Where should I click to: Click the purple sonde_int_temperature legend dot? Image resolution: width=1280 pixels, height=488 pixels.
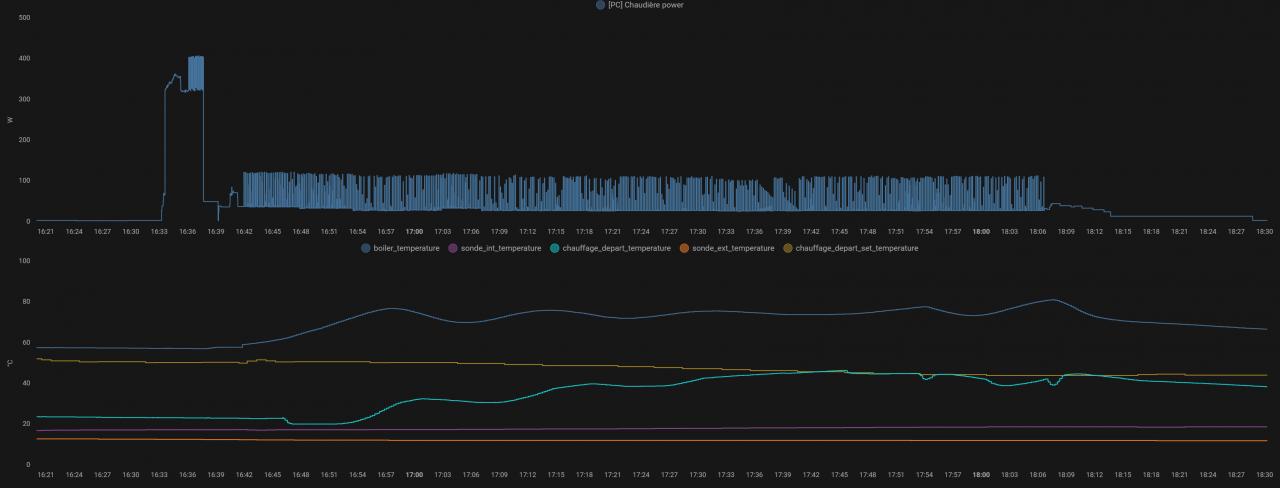point(453,248)
